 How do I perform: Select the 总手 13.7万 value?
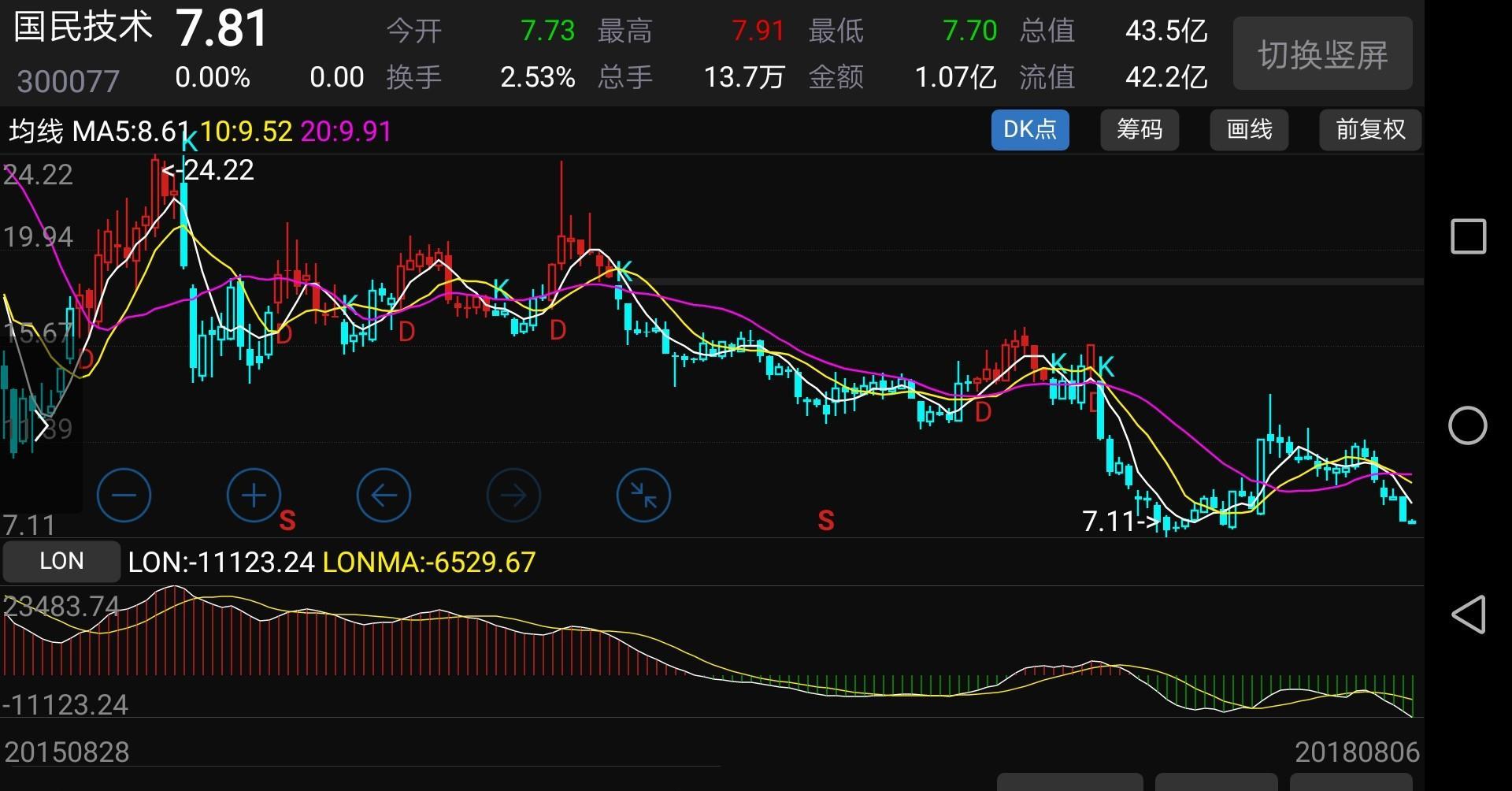(x=744, y=77)
